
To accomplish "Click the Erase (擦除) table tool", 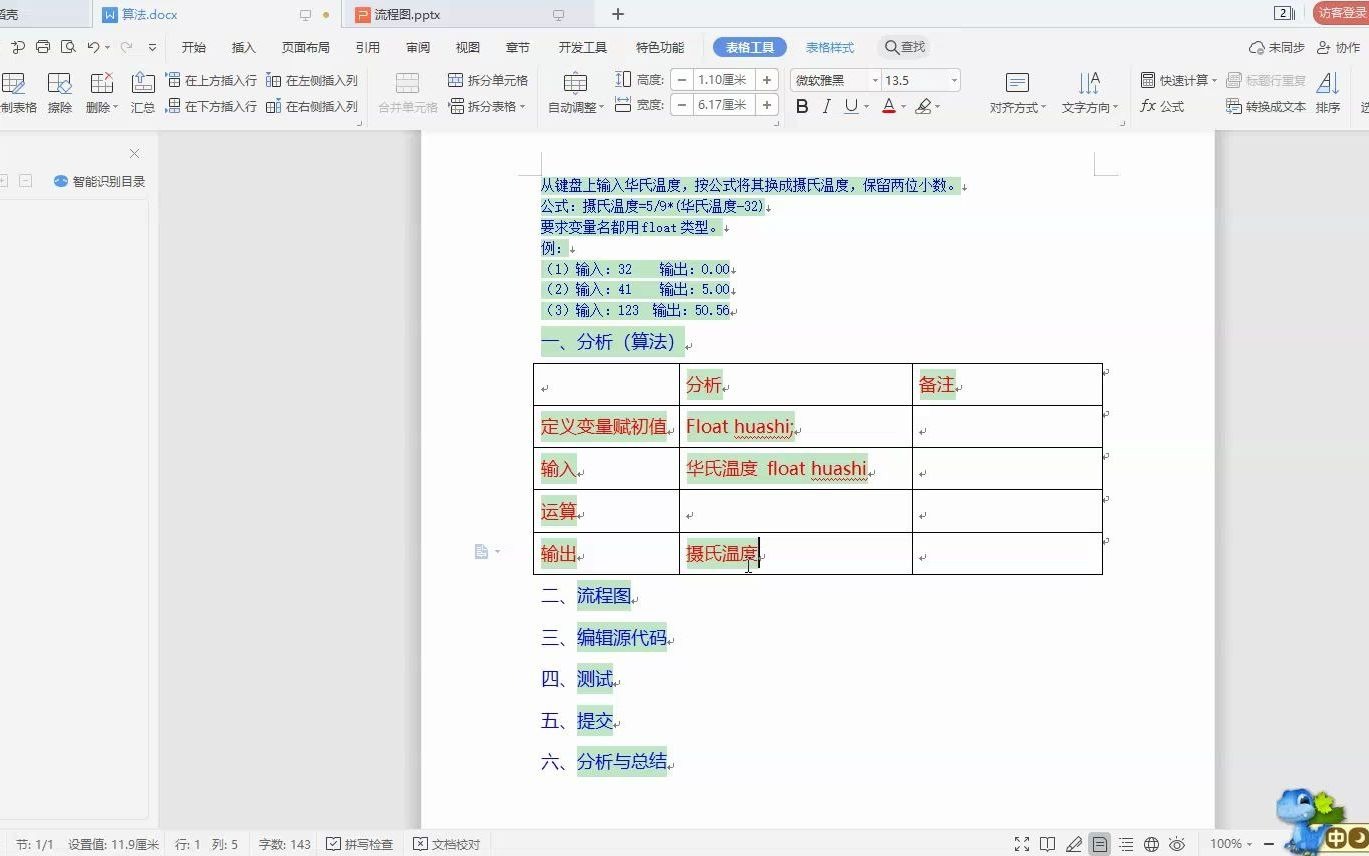I will coord(60,92).
